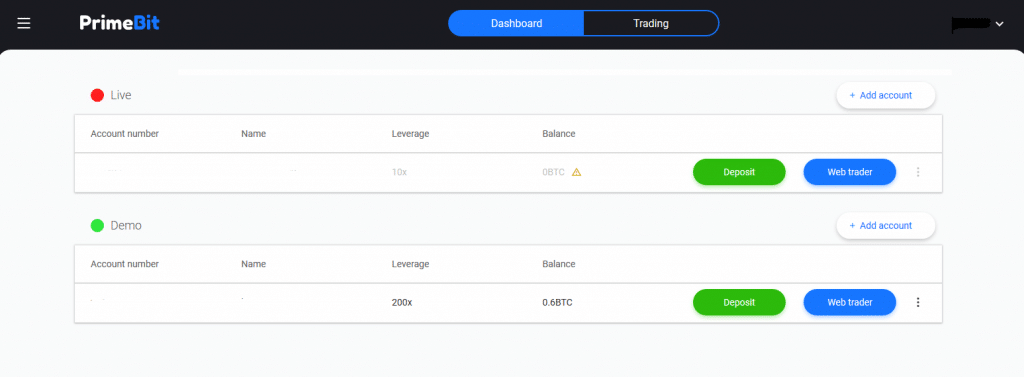The width and height of the screenshot is (1024, 377).
Task: Open Web trader for Live account
Action: [850, 172]
